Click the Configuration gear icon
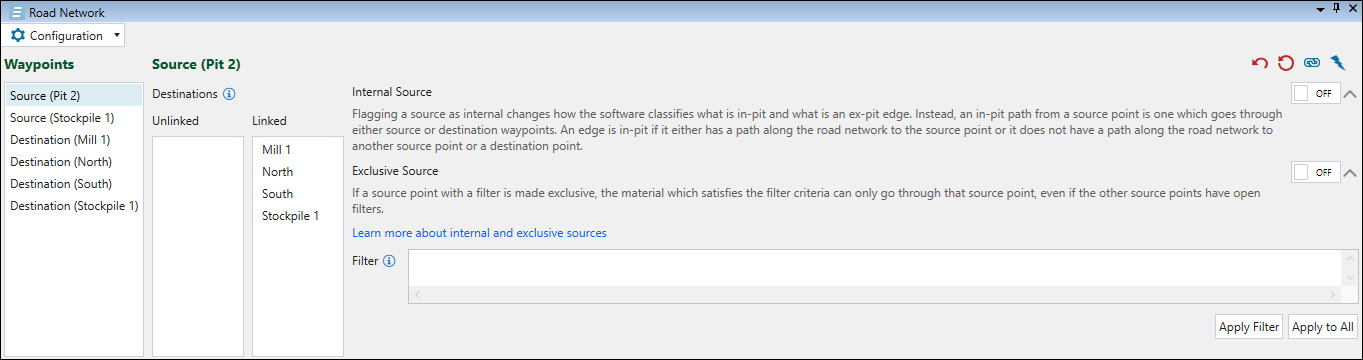Image resolution: width=1363 pixels, height=360 pixels. click(18, 35)
